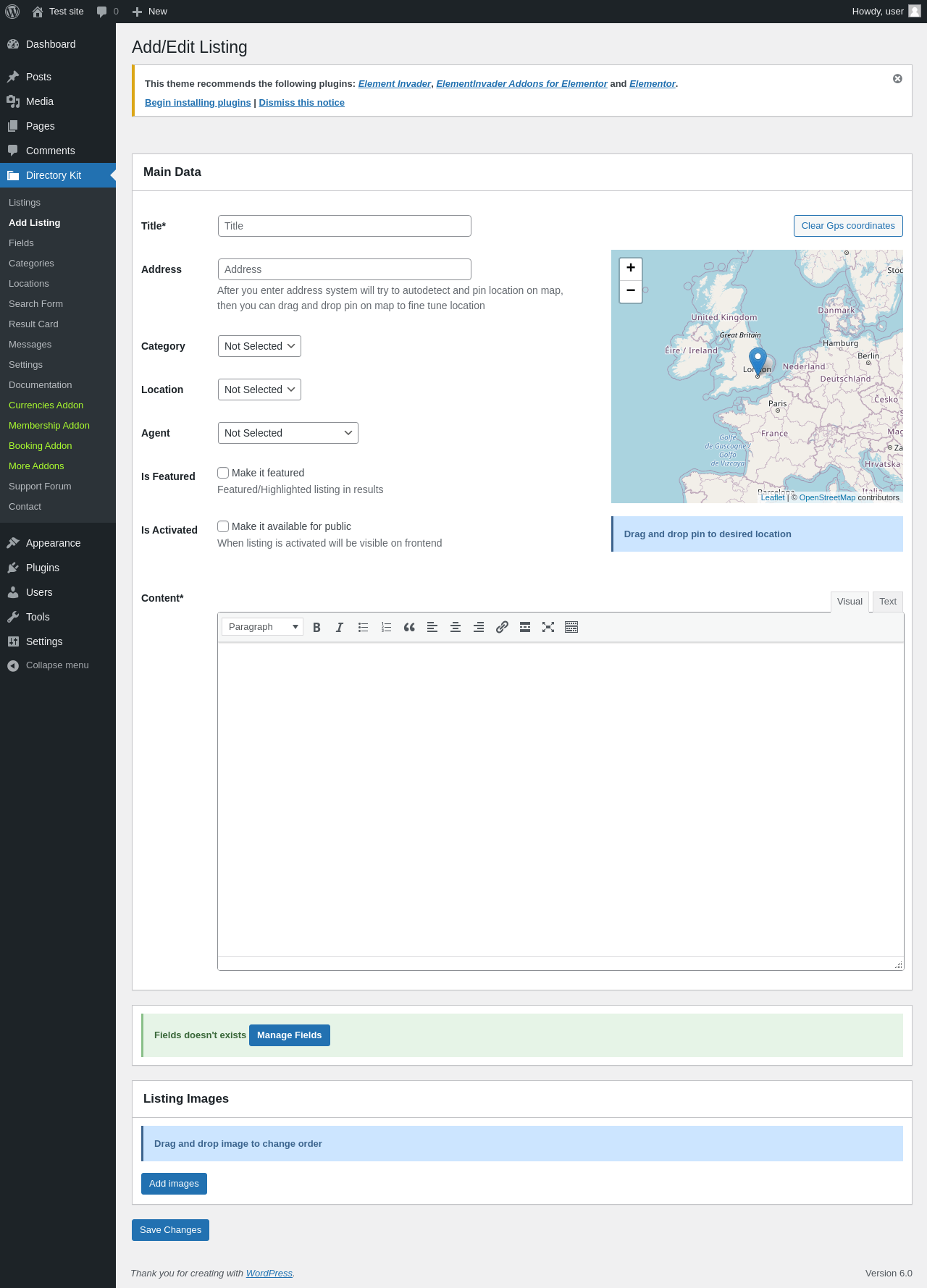Open the Category dropdown
The image size is (927, 1288).
[x=259, y=346]
